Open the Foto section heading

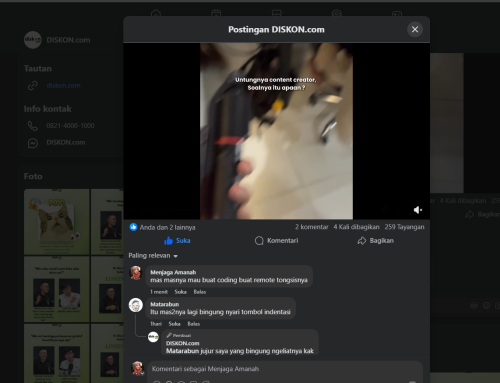coord(33,176)
